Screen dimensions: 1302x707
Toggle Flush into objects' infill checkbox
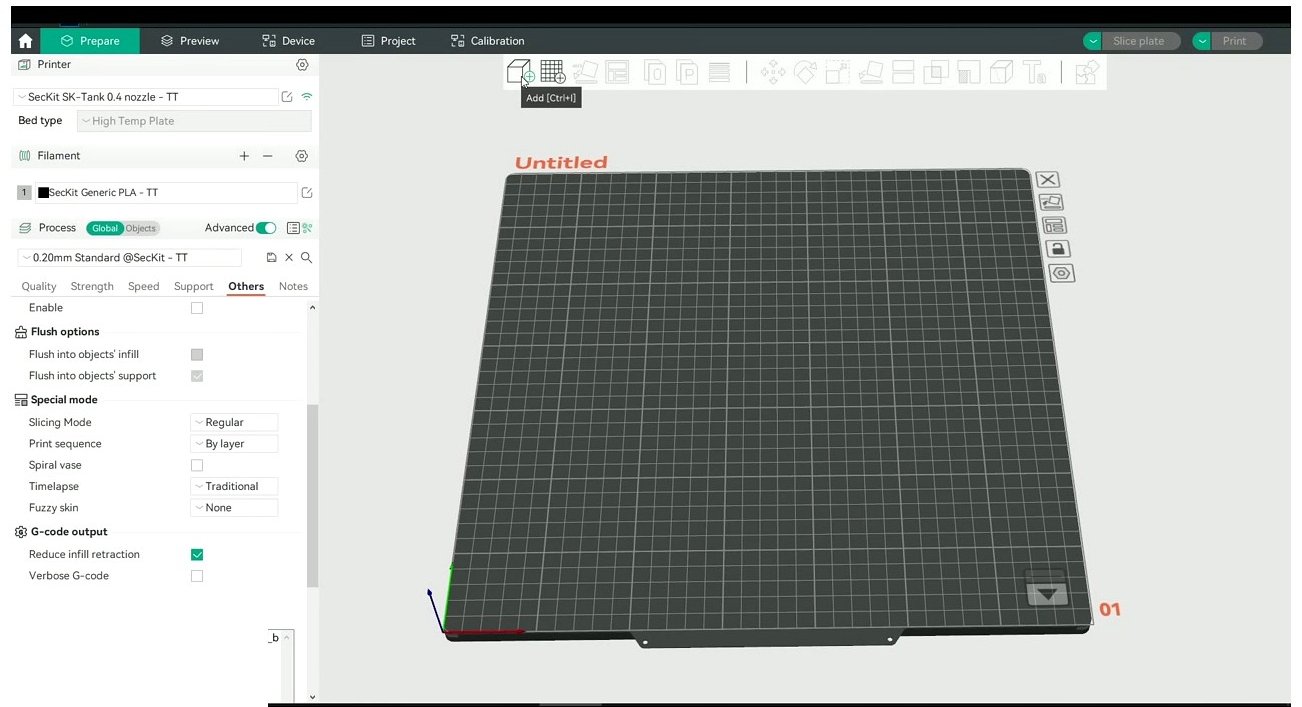point(197,354)
